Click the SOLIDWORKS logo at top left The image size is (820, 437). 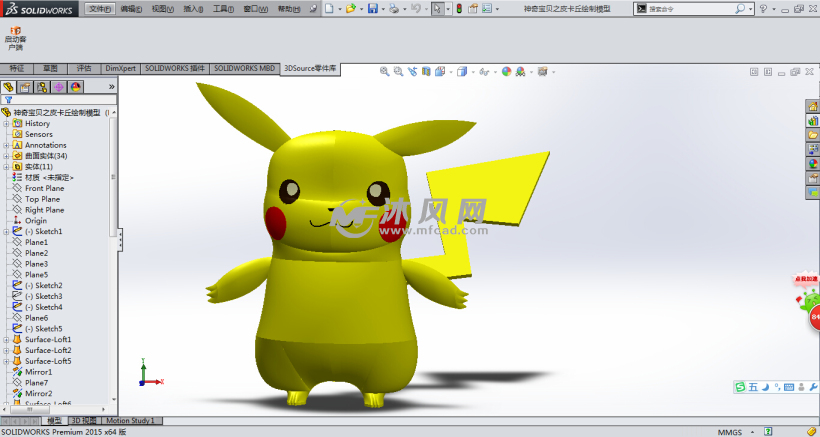pos(39,9)
